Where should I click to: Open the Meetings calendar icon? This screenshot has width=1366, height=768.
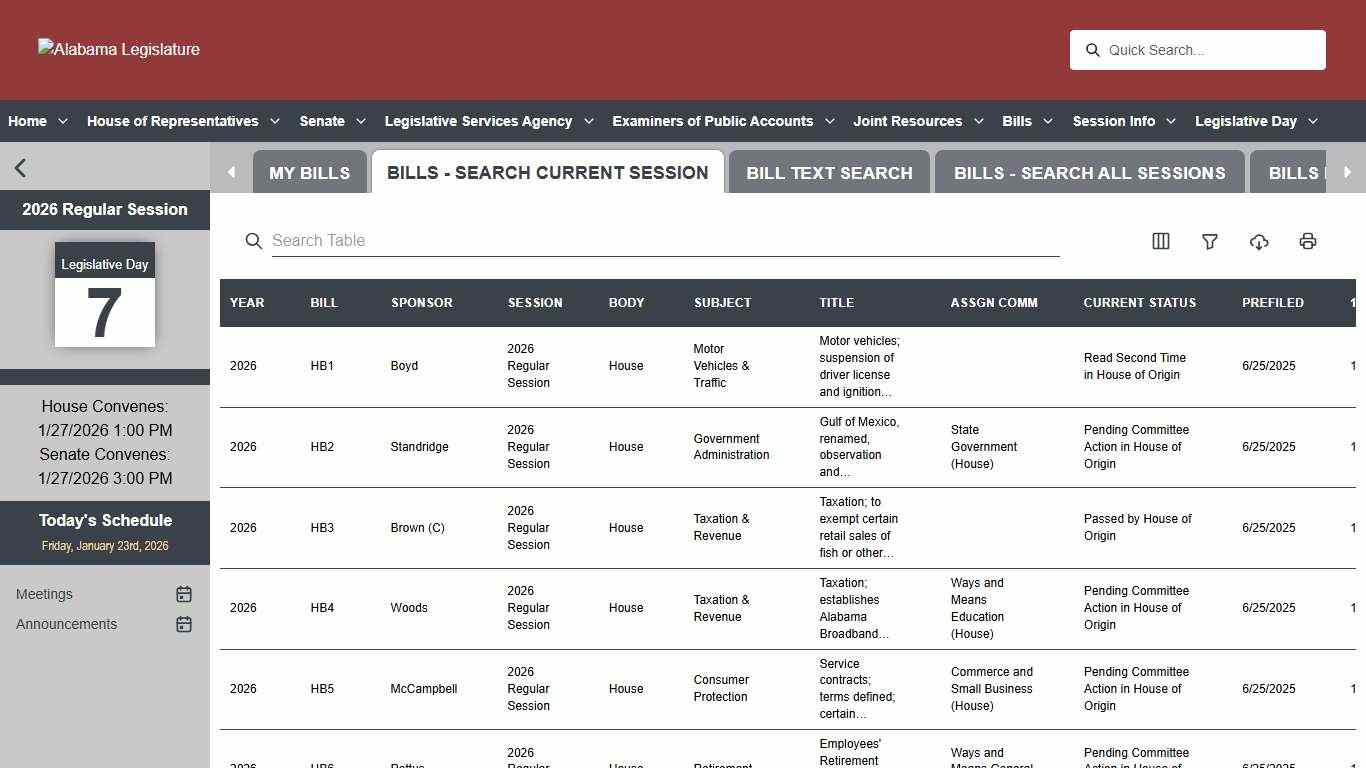click(184, 594)
